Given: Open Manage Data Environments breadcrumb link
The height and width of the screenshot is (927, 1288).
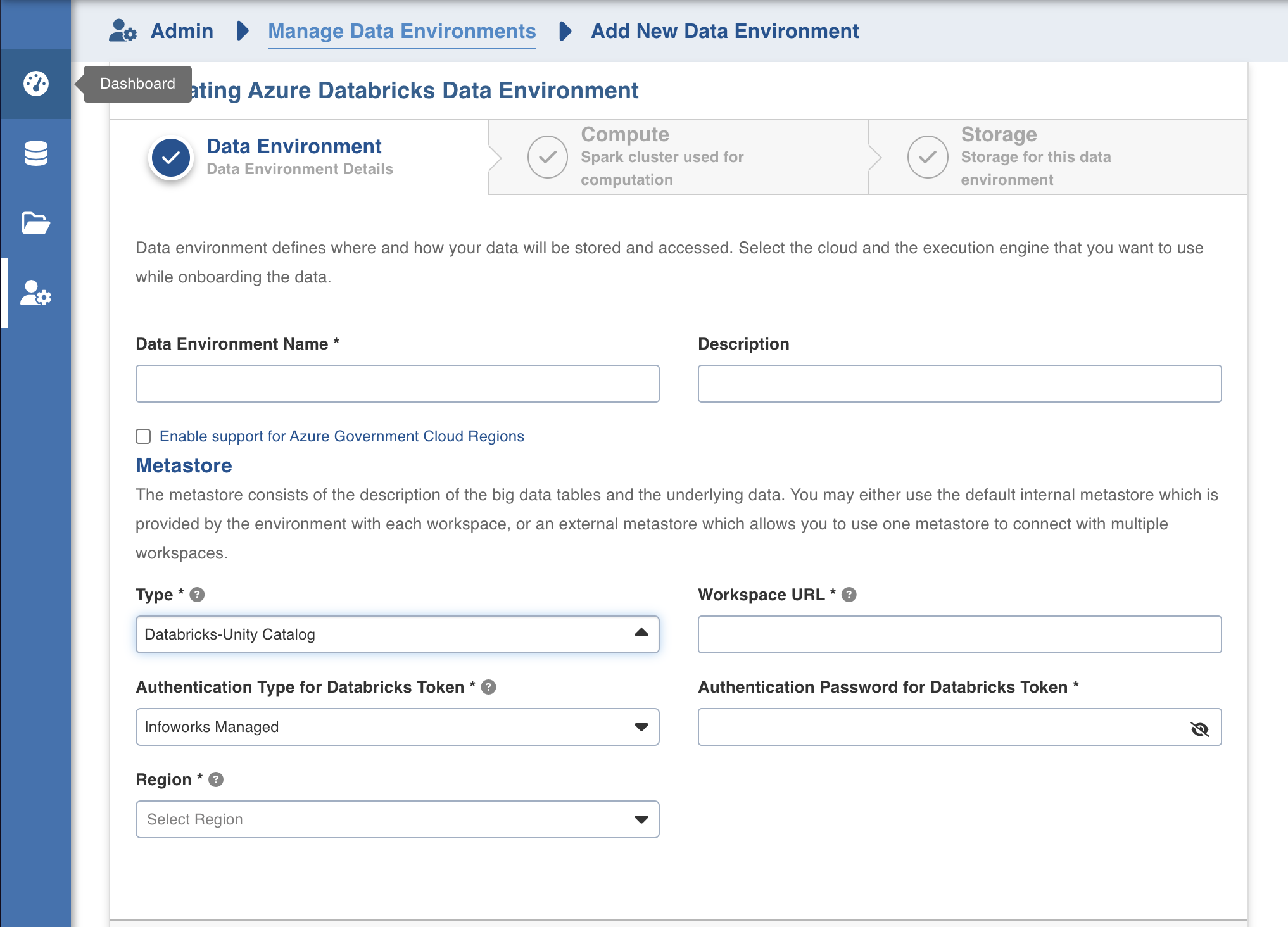Looking at the screenshot, I should (402, 31).
